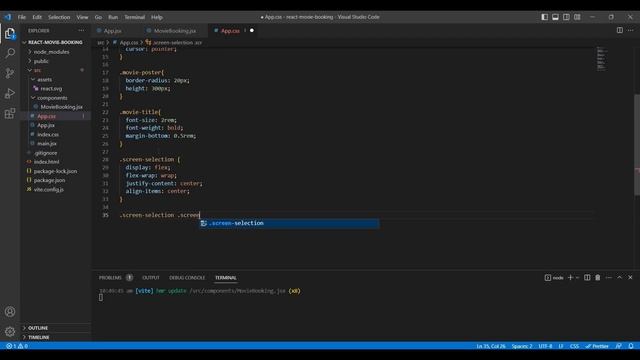Image resolution: width=640 pixels, height=360 pixels.
Task: Open Customize Layout icon
Action: 577,17
